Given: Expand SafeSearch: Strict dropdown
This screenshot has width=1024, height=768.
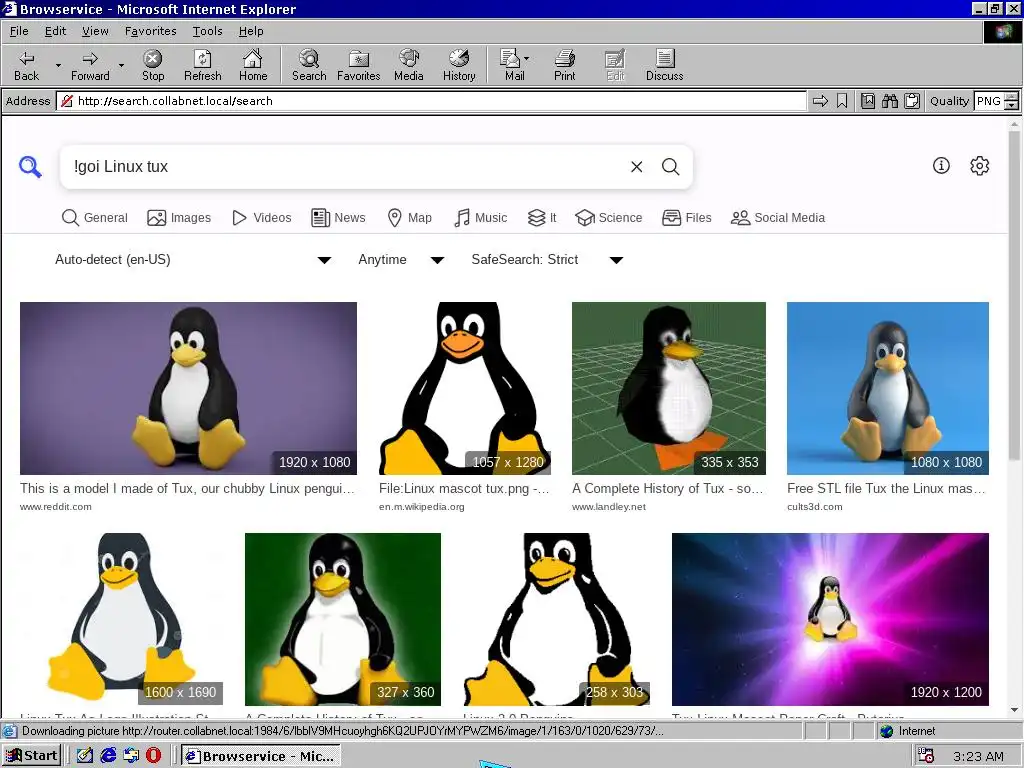Looking at the screenshot, I should [547, 260].
